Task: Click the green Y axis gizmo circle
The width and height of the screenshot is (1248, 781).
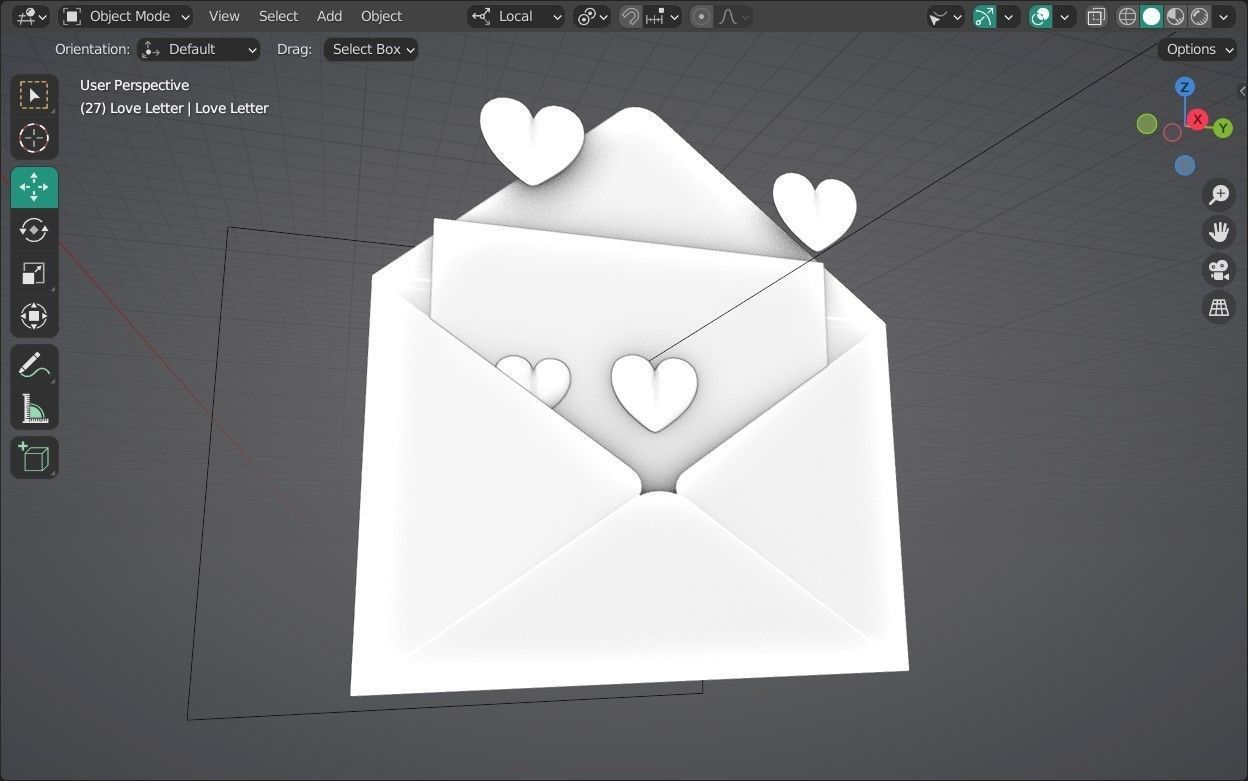Action: (x=1223, y=129)
